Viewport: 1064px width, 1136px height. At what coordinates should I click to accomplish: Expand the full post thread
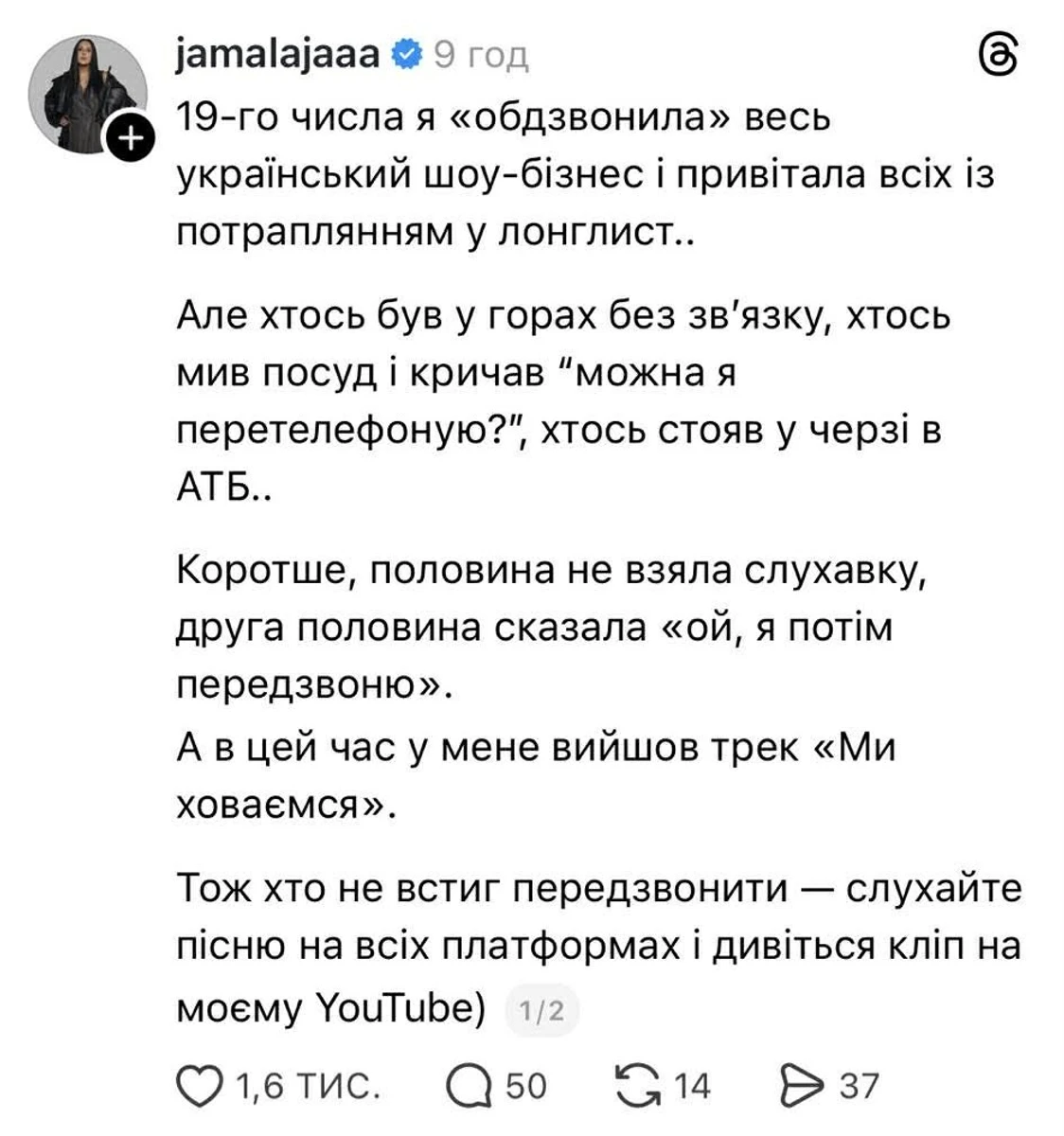530,568
